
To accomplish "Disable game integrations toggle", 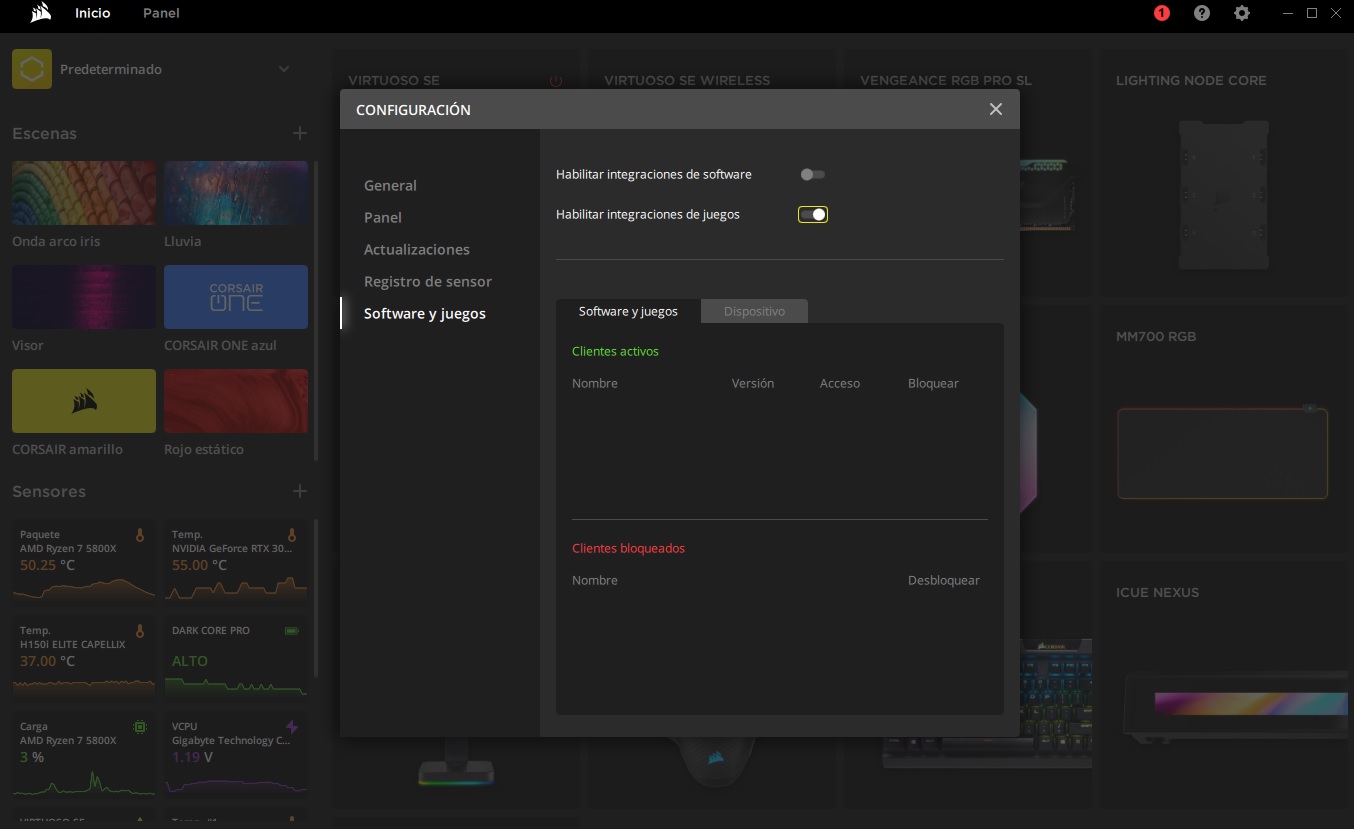I will (812, 214).
